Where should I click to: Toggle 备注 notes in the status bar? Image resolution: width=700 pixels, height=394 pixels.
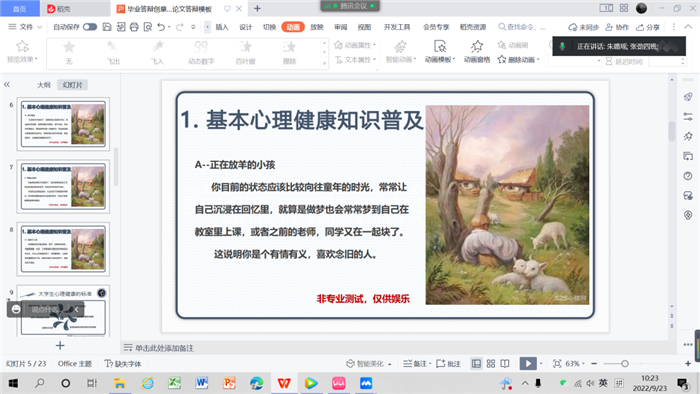click(x=417, y=364)
